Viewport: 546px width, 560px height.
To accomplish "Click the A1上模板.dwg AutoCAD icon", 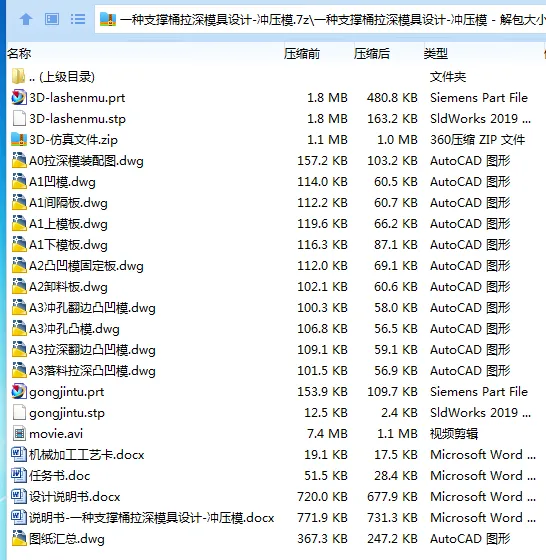I will point(19,224).
